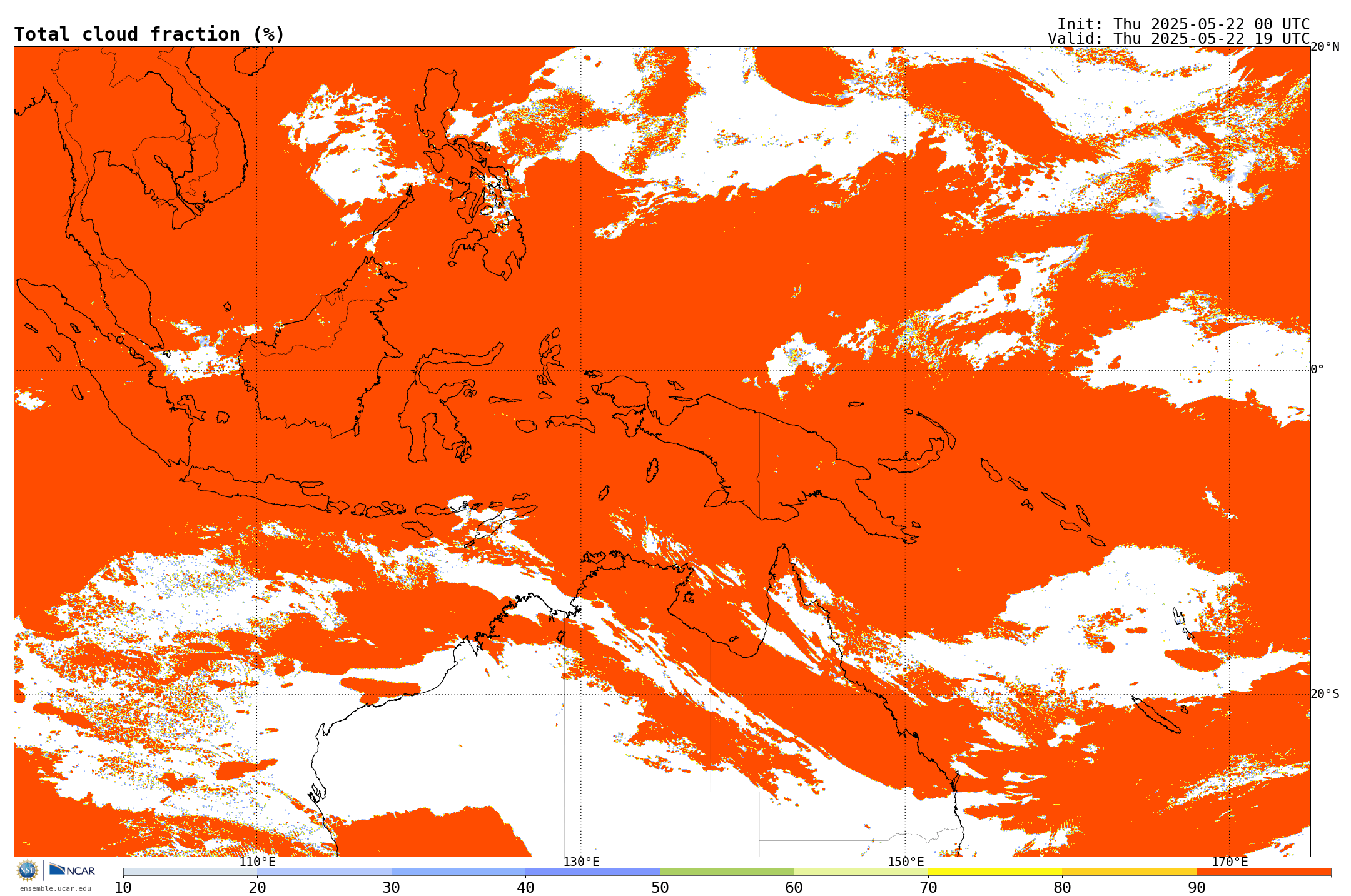
Task: Click the colorbar tick label 40
Action: [x=525, y=888]
